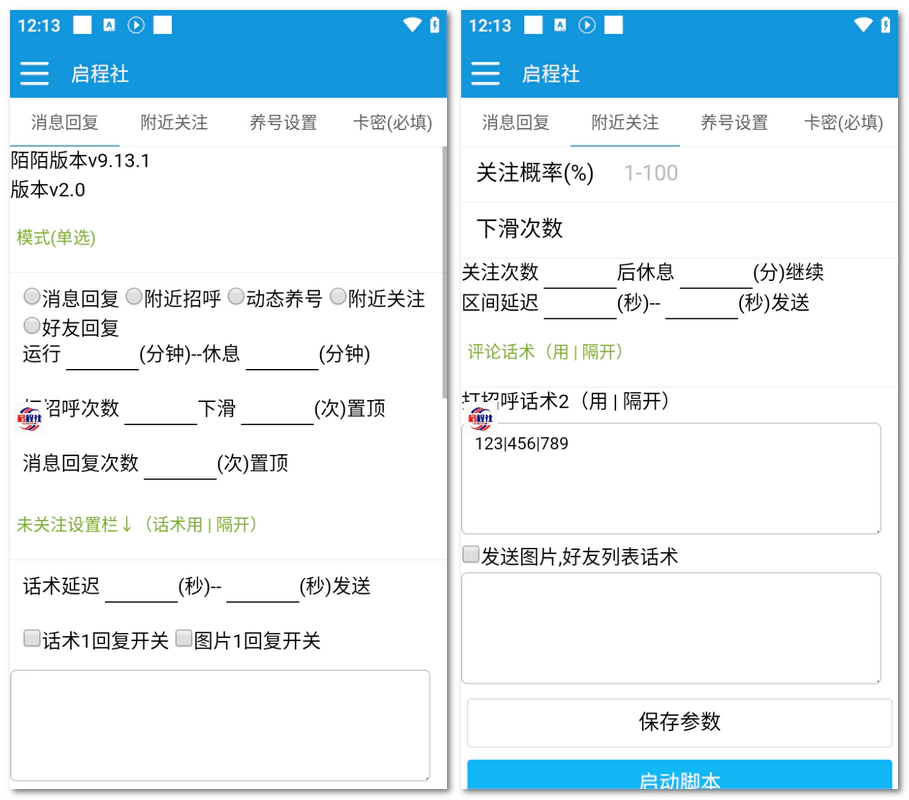Select the 消息回复 mode radio button

point(32,297)
